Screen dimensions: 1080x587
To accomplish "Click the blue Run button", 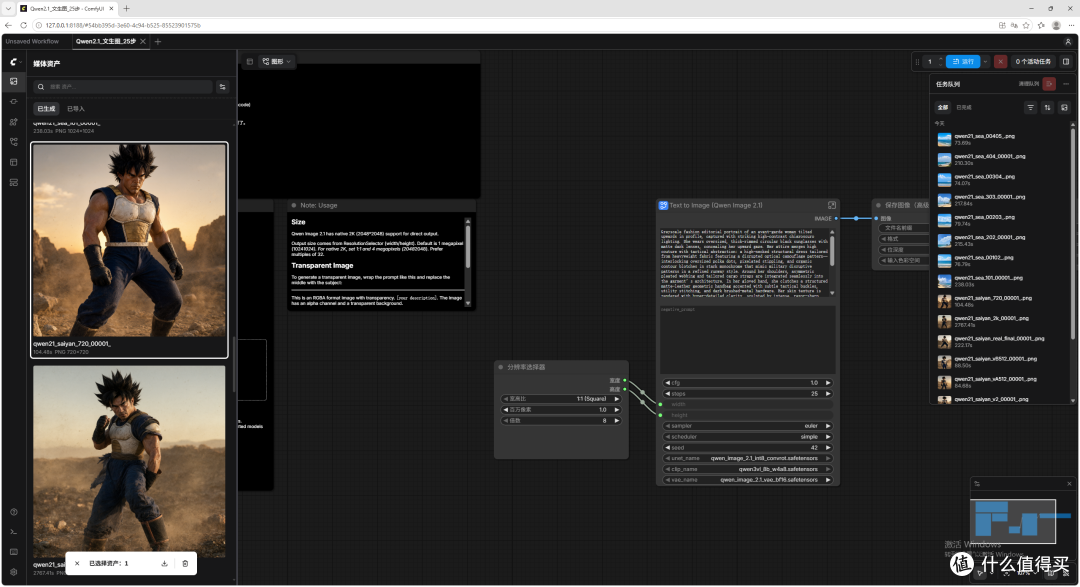I will pos(963,61).
